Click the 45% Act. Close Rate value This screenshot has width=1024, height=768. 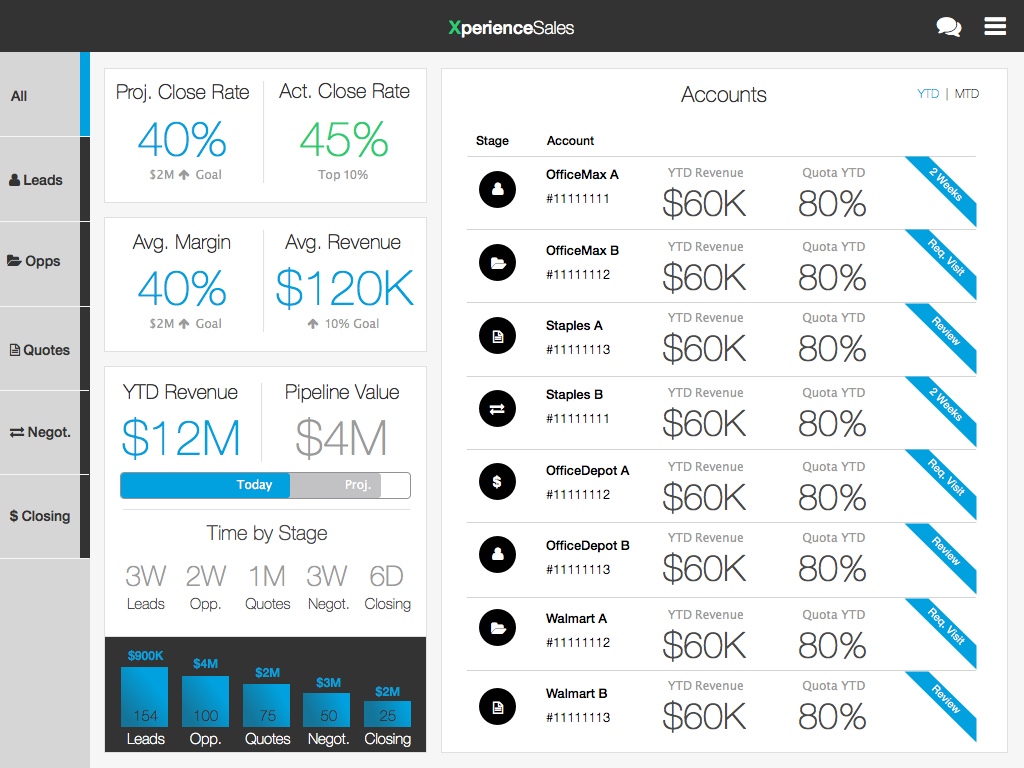pos(344,139)
